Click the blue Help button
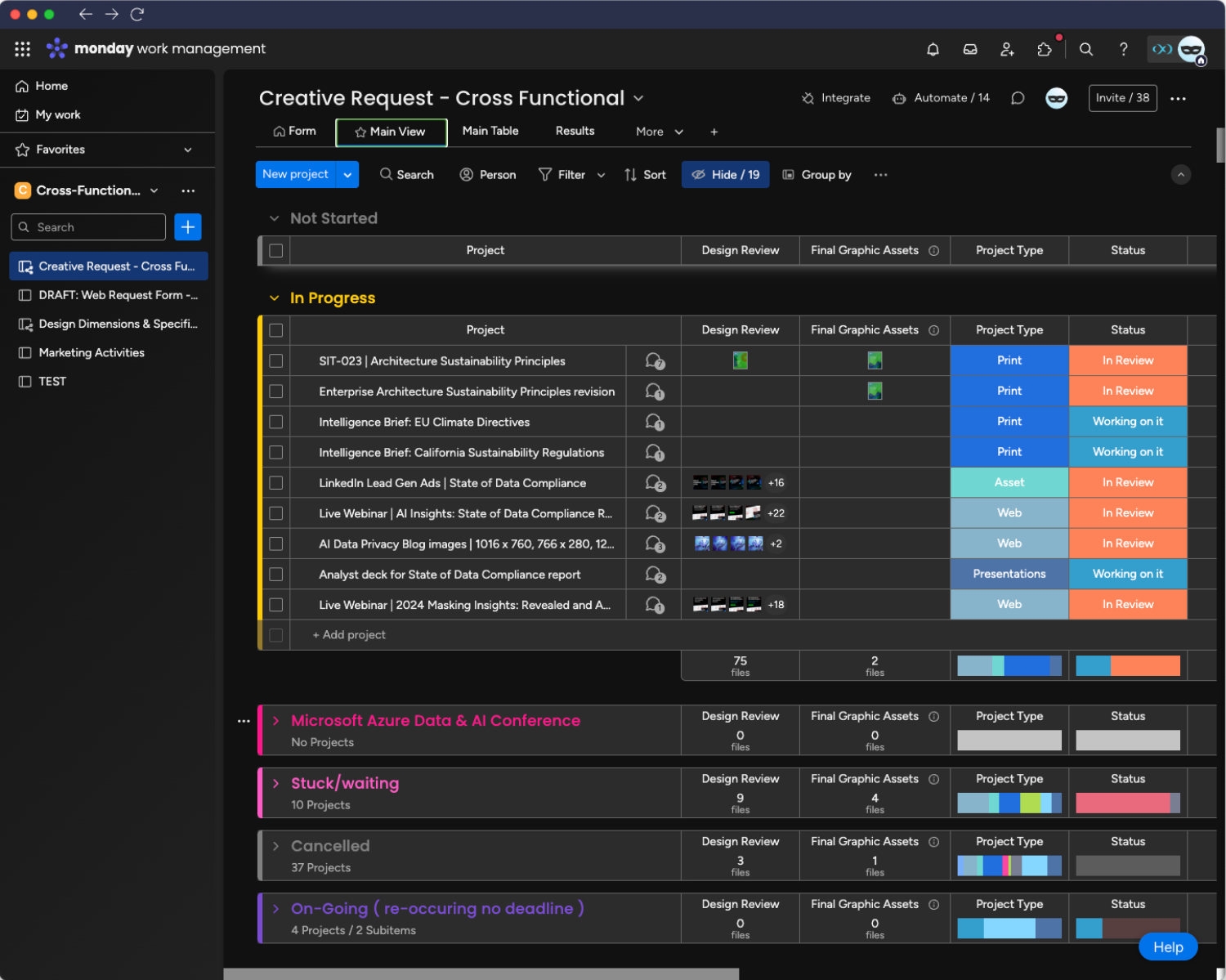 1168,947
